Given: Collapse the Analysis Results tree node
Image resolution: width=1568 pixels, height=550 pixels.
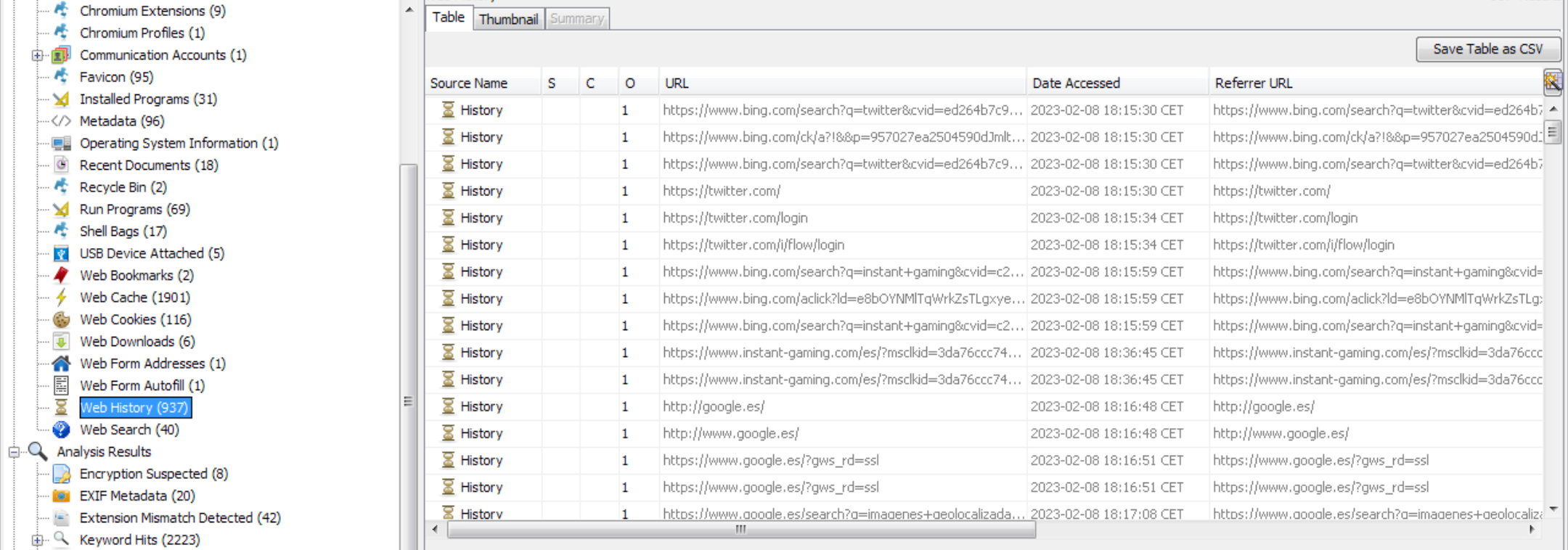Looking at the screenshot, I should [14, 452].
